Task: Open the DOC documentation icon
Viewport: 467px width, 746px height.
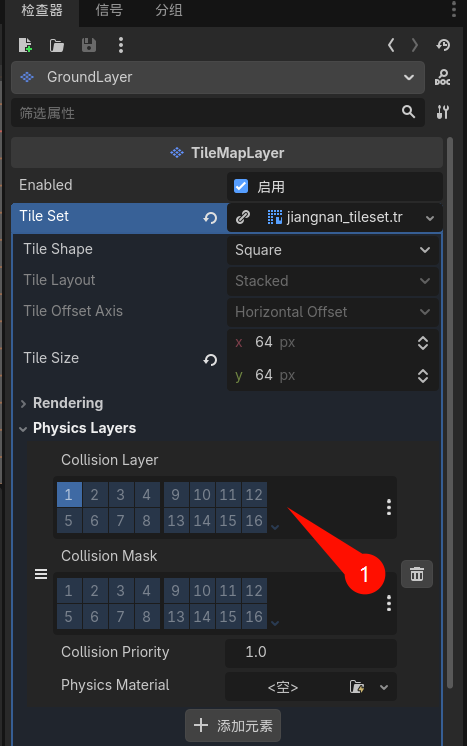Action: [x=443, y=77]
